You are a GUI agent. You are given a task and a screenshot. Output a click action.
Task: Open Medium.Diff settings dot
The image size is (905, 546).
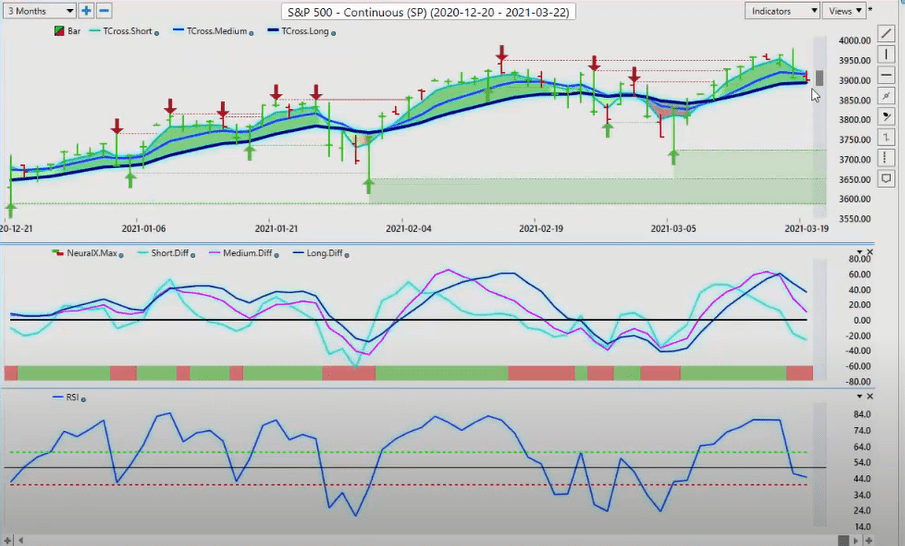276,255
